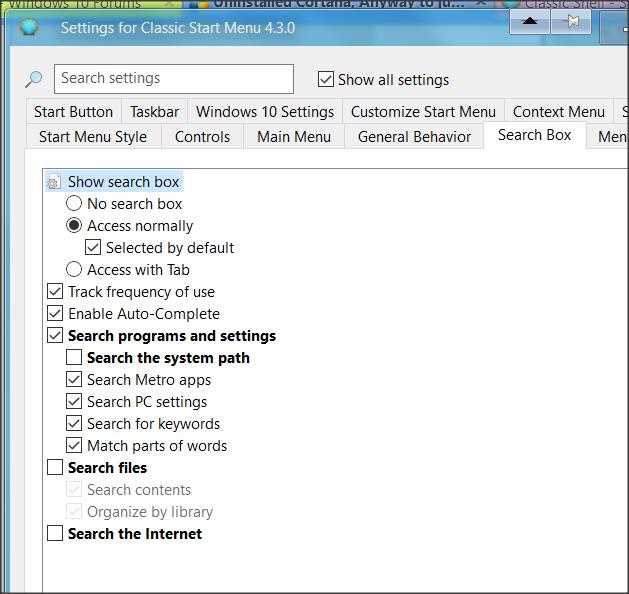Click the pin button in title bar
629x594 pixels.
(571, 21)
